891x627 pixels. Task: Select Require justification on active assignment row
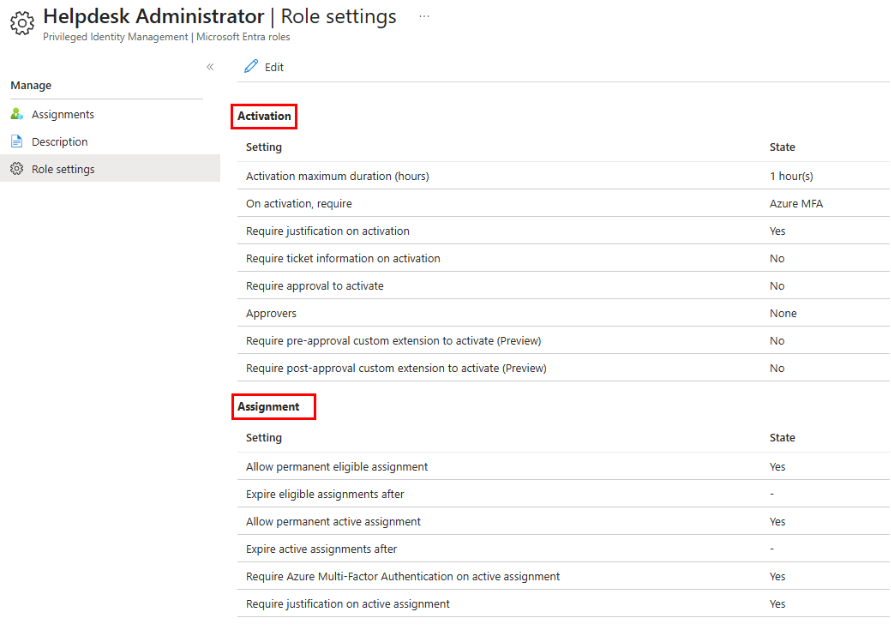tap(563, 604)
